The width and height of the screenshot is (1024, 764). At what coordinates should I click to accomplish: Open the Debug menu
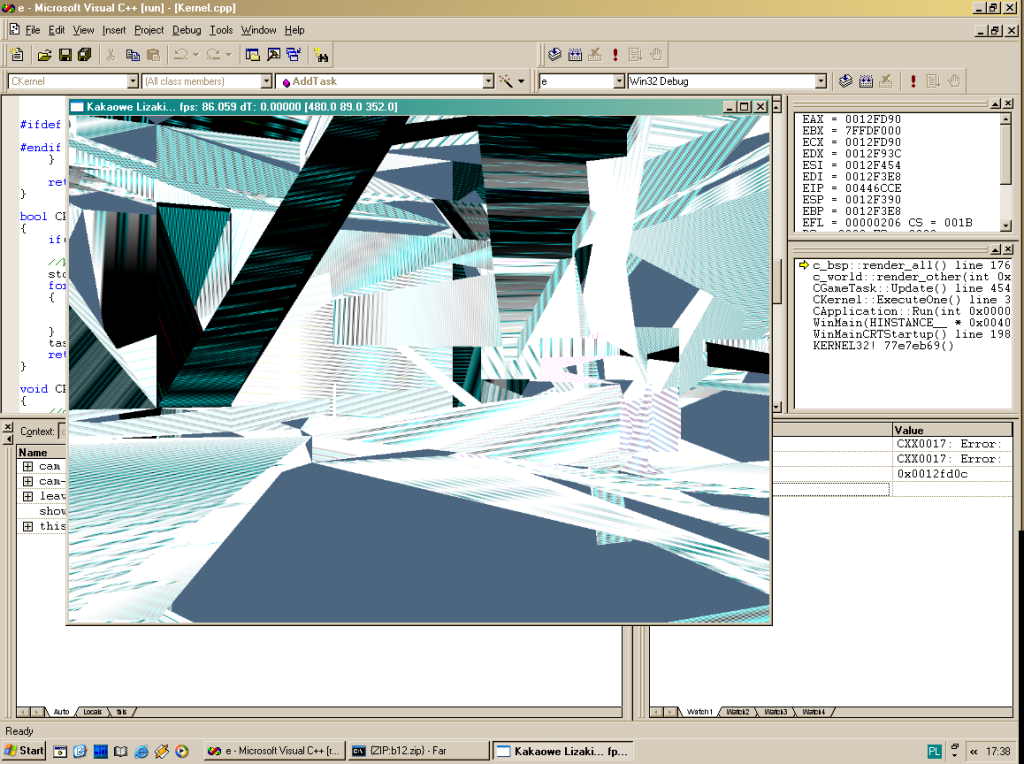186,30
